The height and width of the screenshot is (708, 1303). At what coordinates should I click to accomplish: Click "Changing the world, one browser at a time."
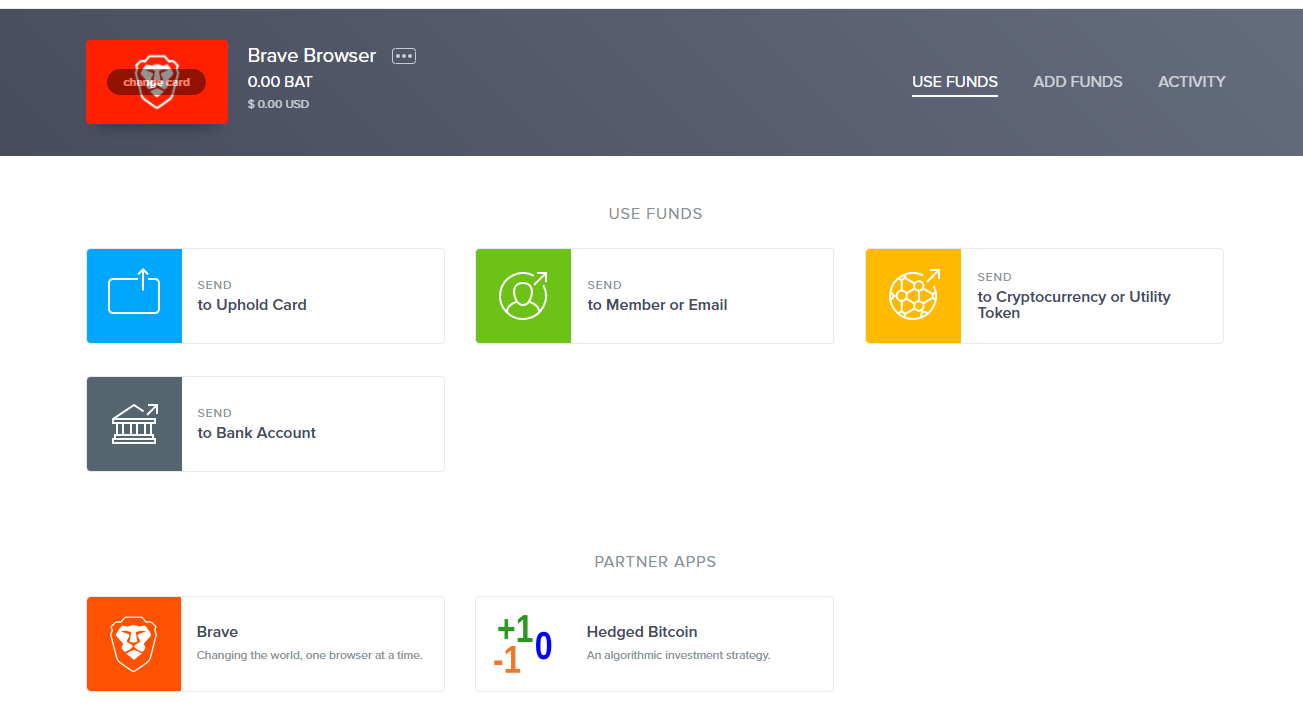[310, 656]
